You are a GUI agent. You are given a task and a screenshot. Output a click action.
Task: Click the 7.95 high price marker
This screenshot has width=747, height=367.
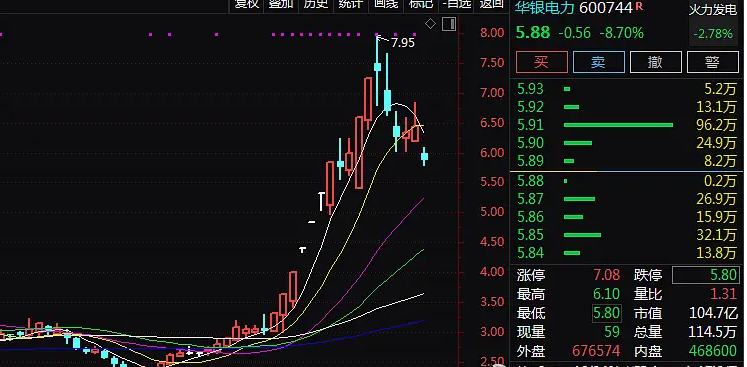pyautogui.click(x=403, y=43)
